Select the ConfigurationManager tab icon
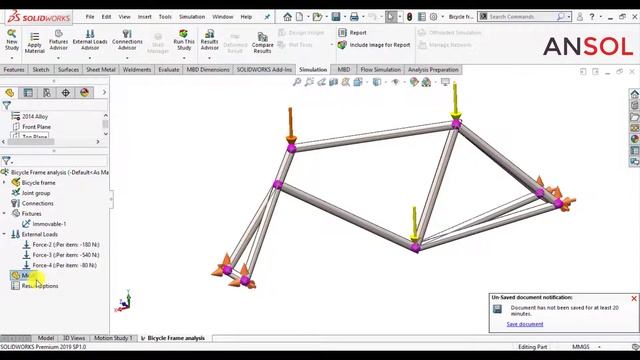Viewport: 640px width, 360px height. tap(47, 93)
